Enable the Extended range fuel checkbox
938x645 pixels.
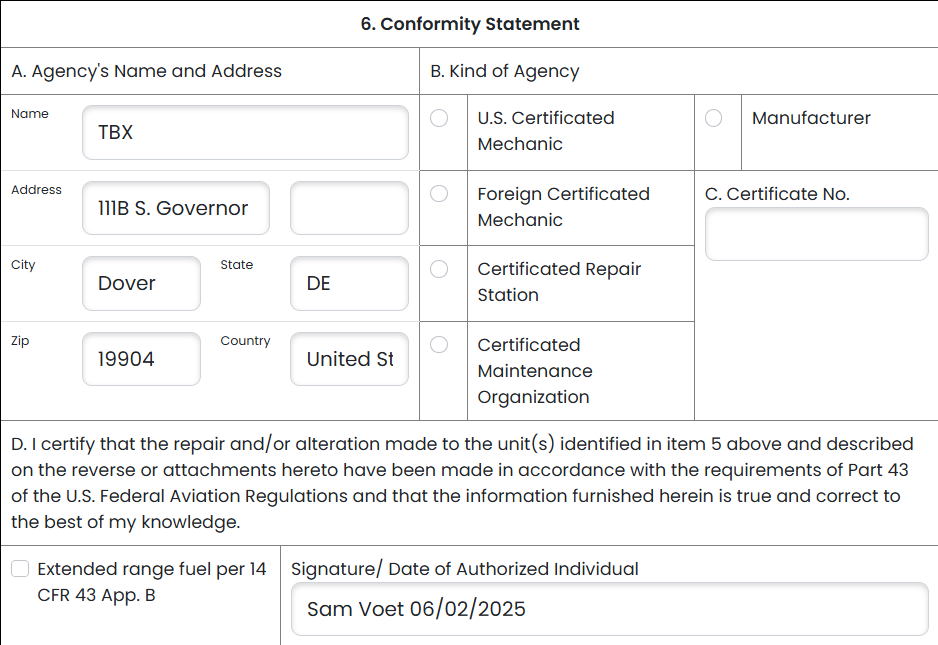coord(20,569)
